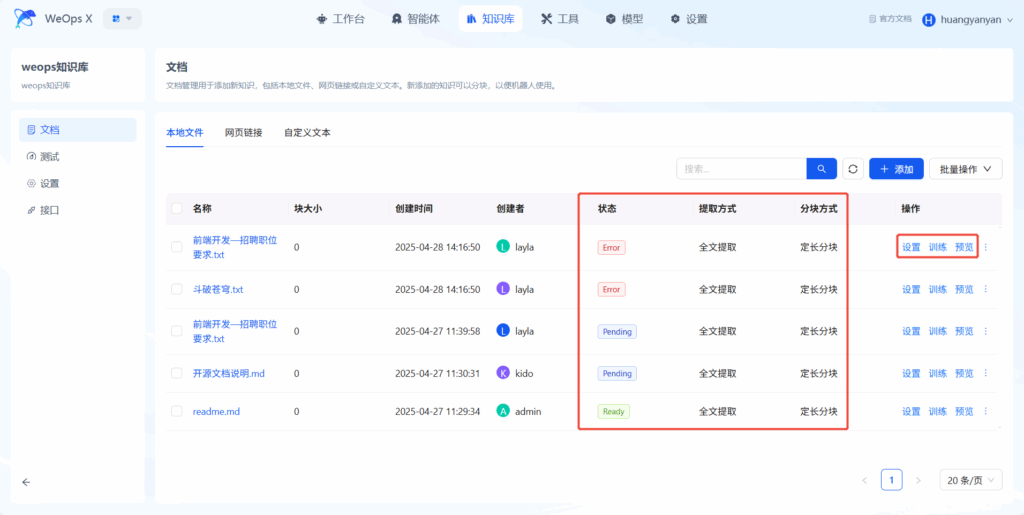Click 预览 for the 斗破苍穹.txt row
Image resolution: width=1024 pixels, height=515 pixels.
tap(964, 289)
